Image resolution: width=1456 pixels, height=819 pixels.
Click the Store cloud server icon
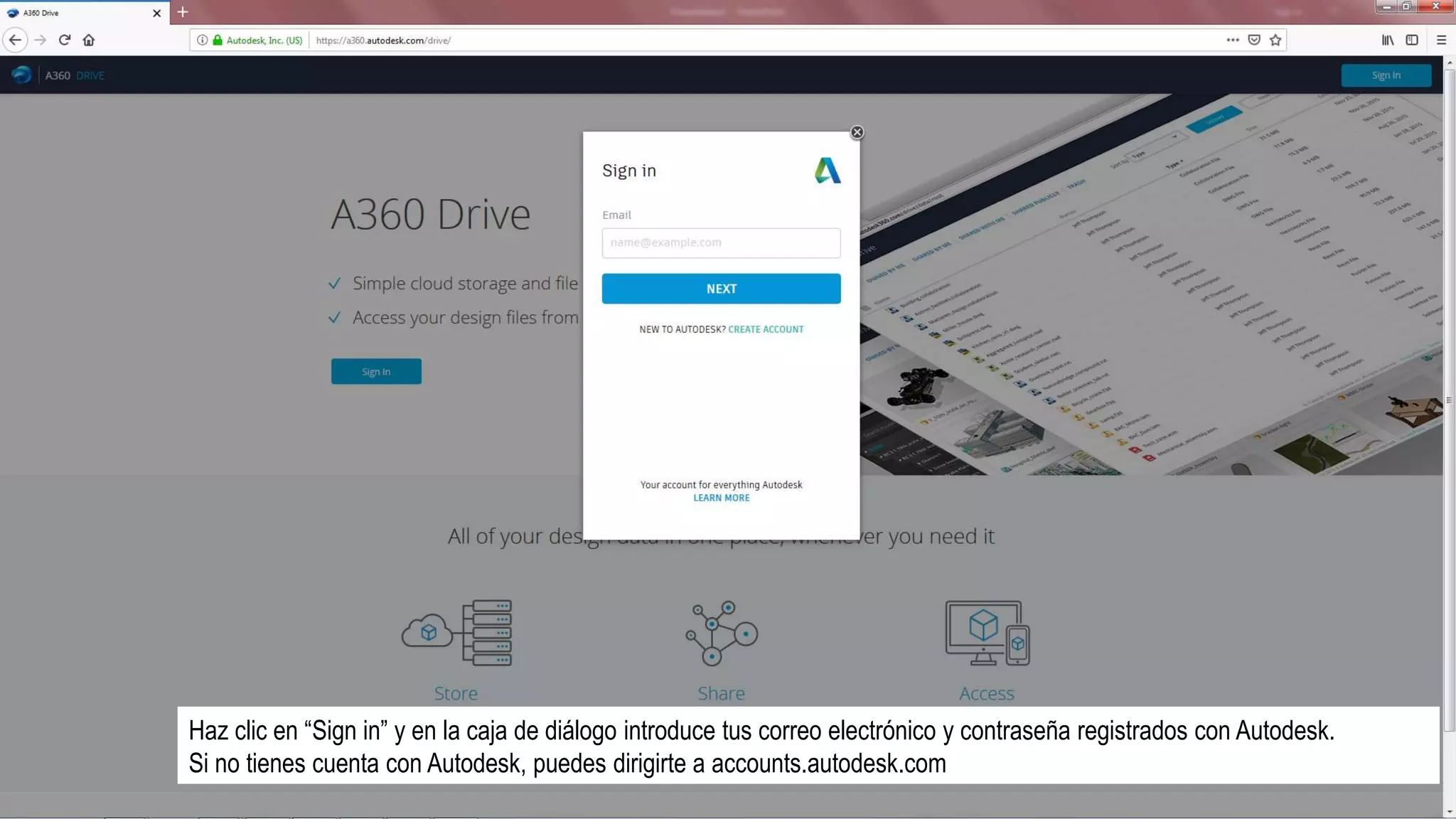point(456,633)
